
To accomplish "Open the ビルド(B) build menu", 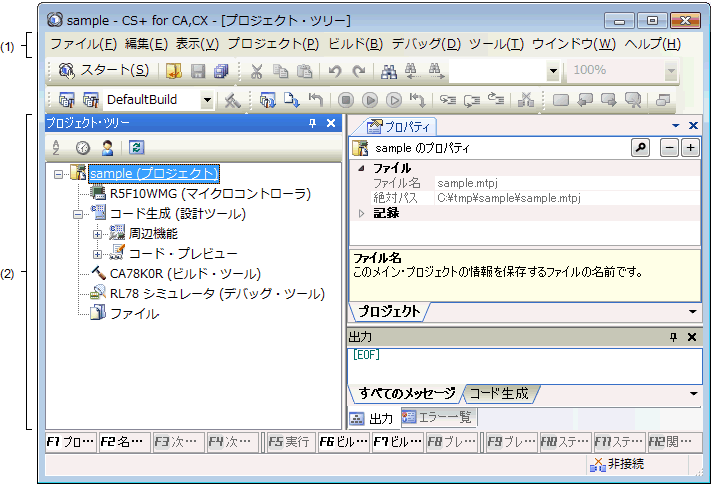I will (355, 44).
